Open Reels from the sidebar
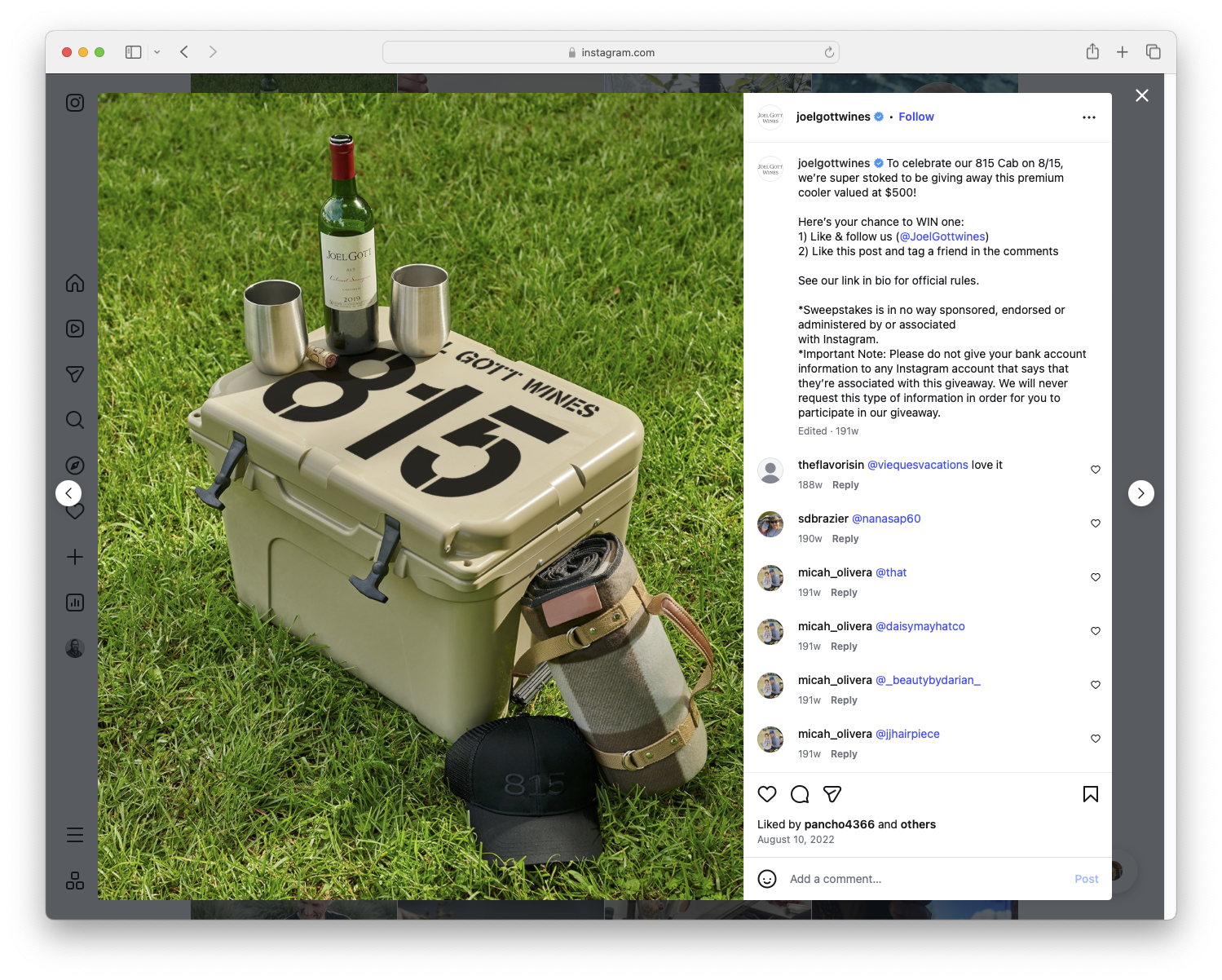Viewport: 1222px width, 980px height. coord(74,329)
